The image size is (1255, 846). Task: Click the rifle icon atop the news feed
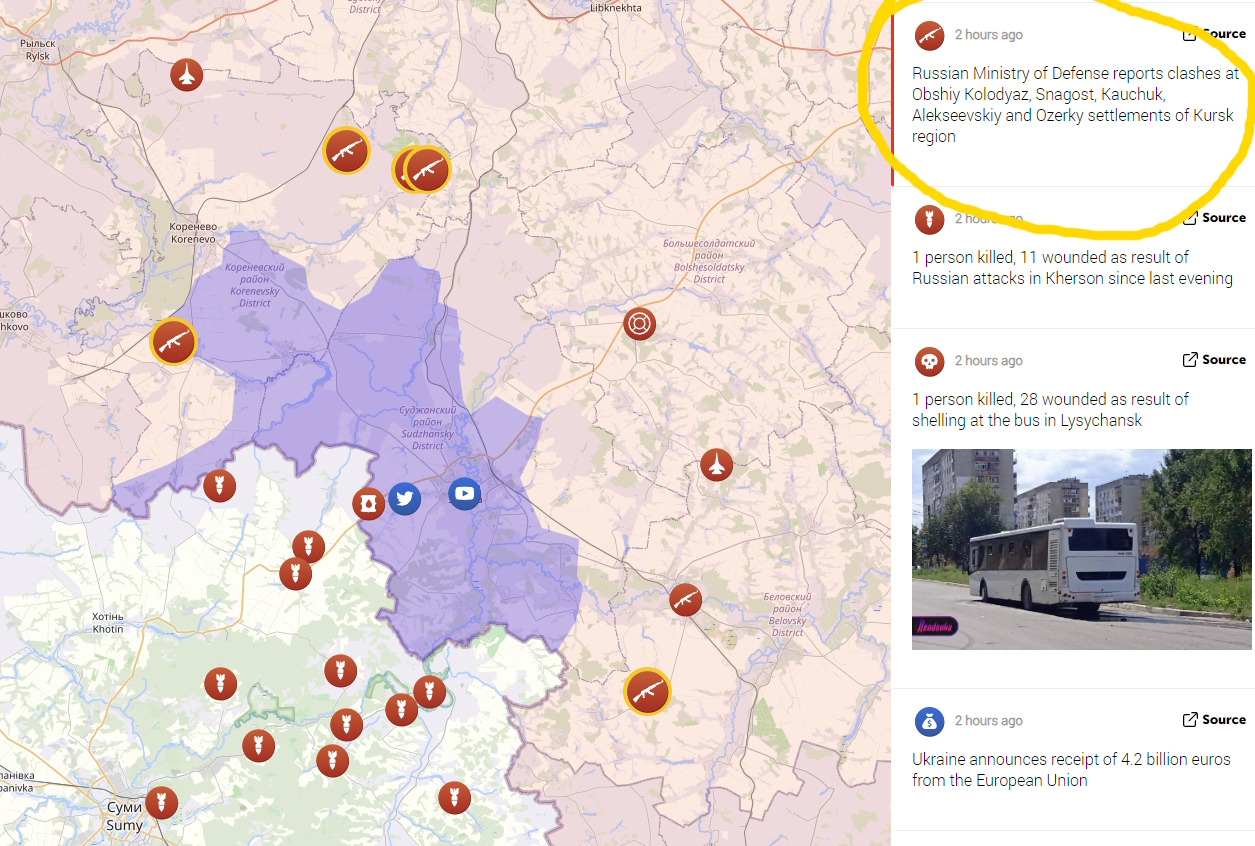coord(929,35)
